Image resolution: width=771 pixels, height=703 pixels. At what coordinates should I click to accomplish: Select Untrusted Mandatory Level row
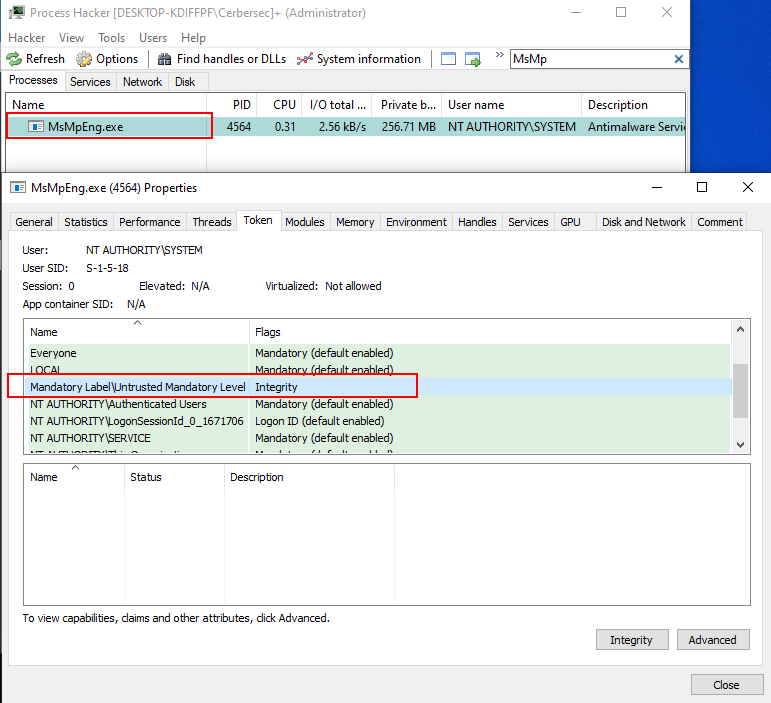click(378, 387)
